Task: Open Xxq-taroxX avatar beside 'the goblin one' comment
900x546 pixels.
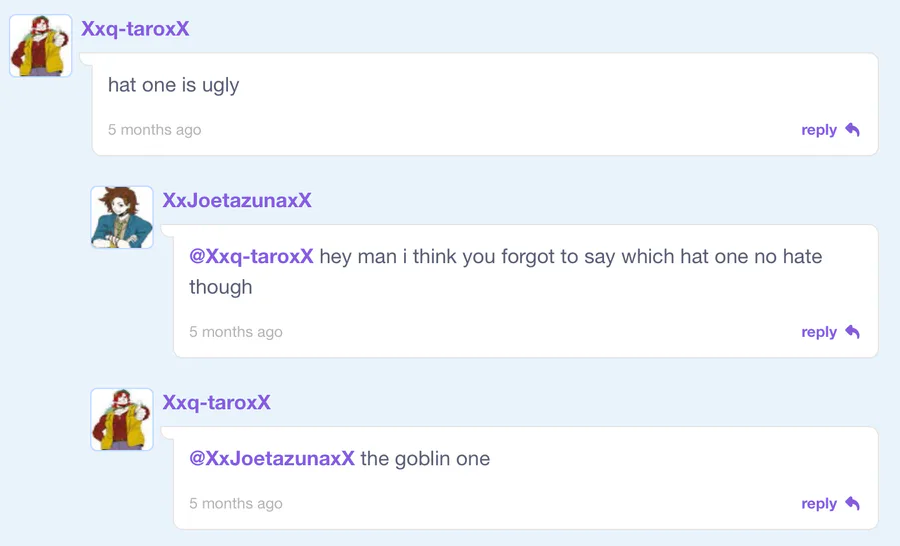Action: pyautogui.click(x=122, y=419)
